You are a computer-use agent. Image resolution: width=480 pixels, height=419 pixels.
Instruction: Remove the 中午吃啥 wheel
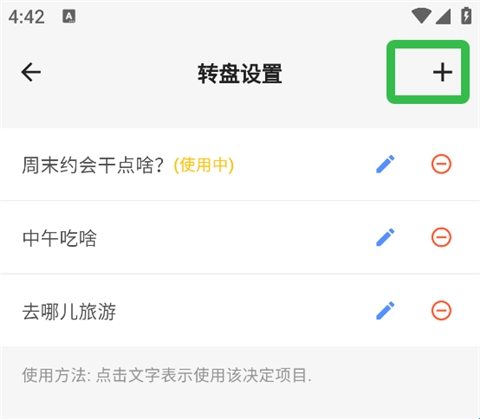(x=441, y=237)
